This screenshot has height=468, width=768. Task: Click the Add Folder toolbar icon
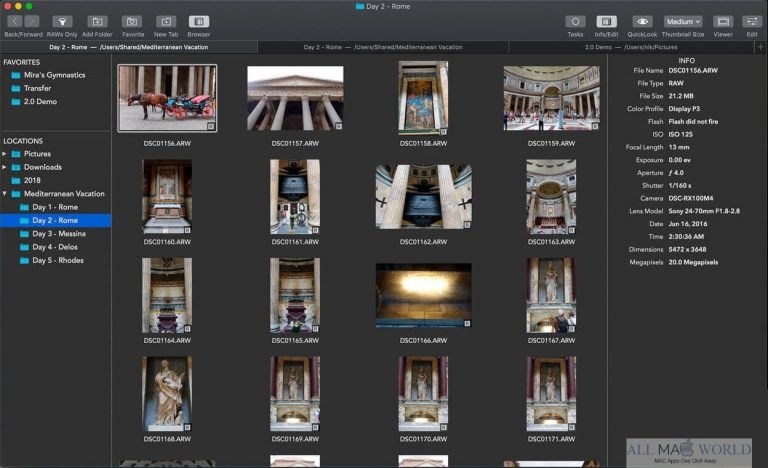pyautogui.click(x=97, y=21)
